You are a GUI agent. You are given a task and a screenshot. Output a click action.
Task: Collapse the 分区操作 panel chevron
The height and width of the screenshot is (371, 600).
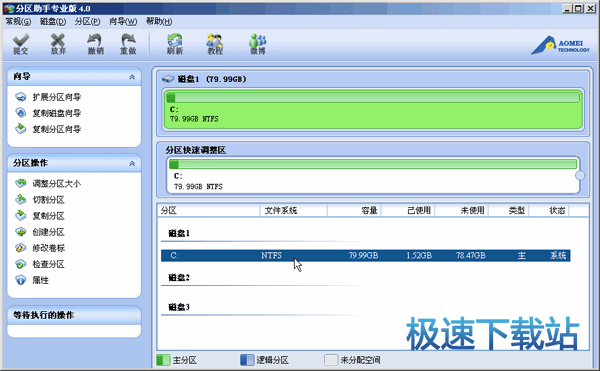(x=132, y=163)
